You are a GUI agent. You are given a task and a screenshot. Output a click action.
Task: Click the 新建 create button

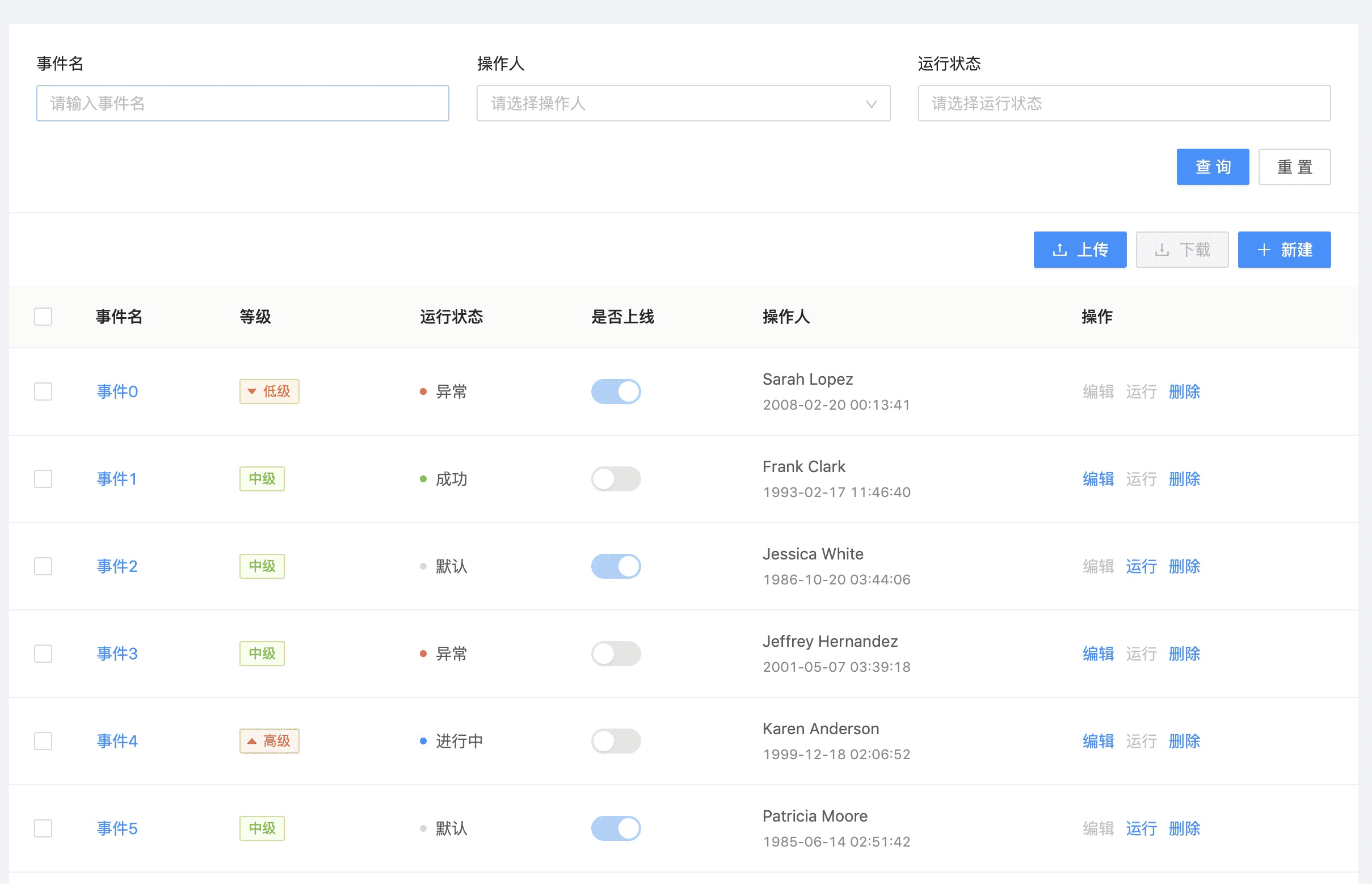coord(1284,250)
